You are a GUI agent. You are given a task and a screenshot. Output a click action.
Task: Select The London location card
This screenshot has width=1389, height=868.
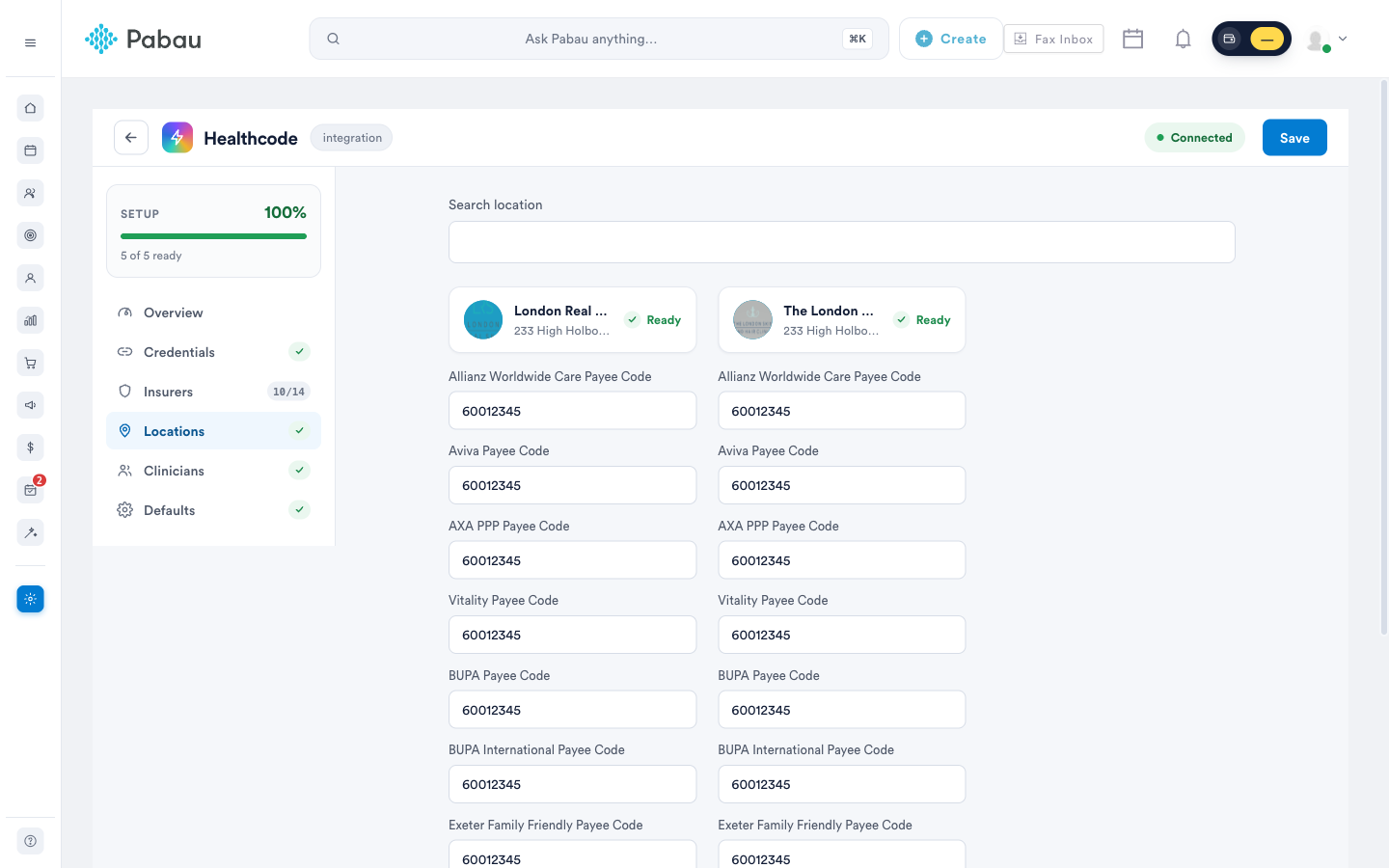[x=842, y=320]
